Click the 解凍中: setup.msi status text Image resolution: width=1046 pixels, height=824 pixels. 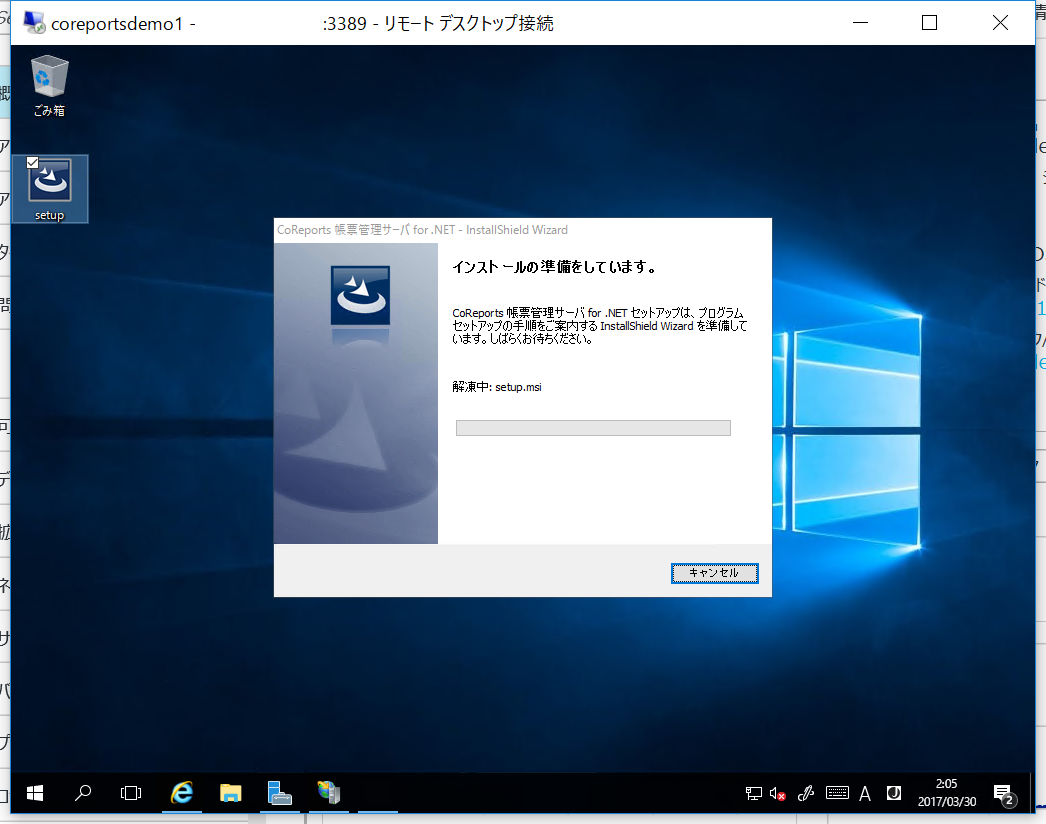pos(497,387)
